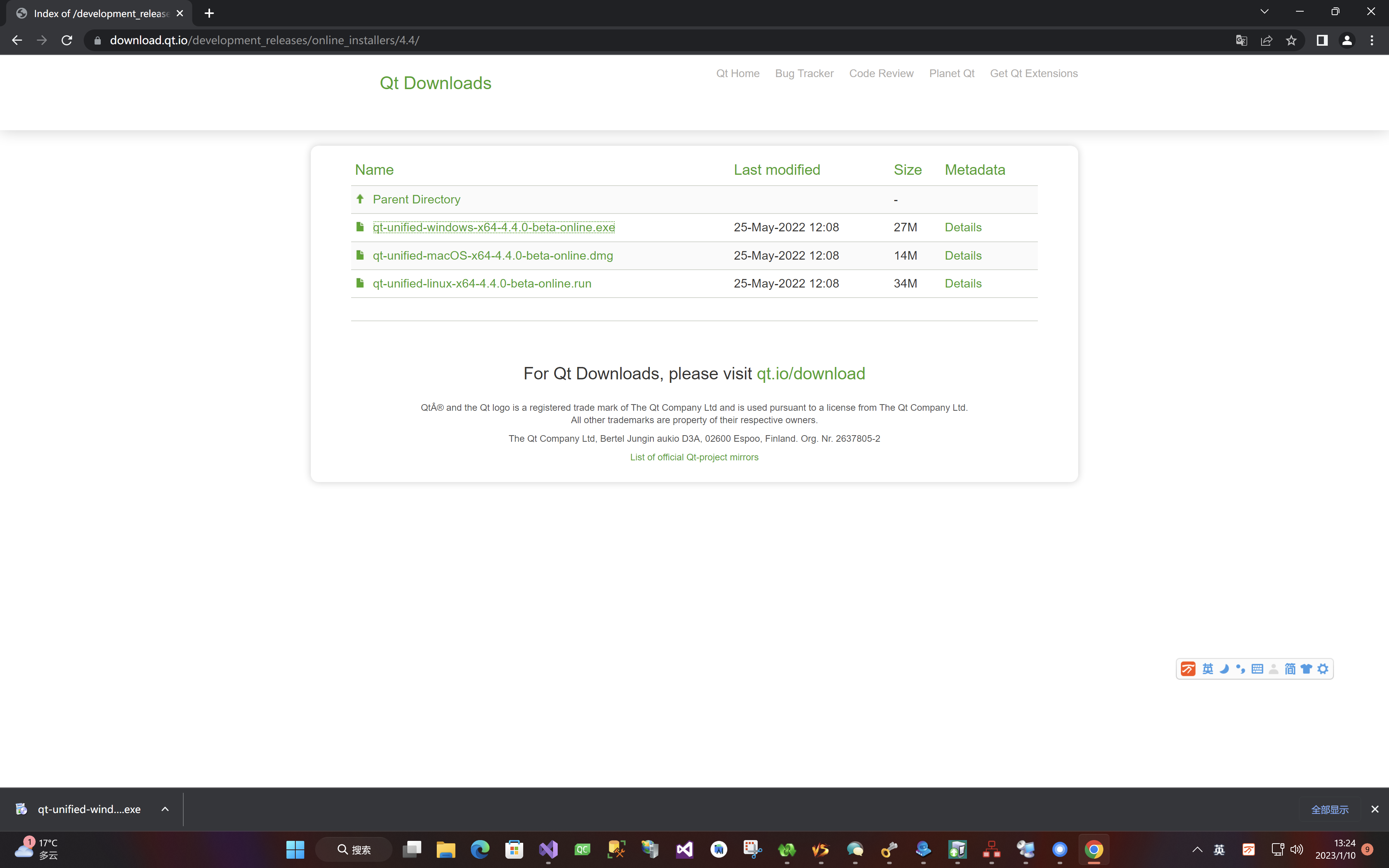Sort the listing by Last modified
The width and height of the screenshot is (1389, 868).
click(x=777, y=170)
